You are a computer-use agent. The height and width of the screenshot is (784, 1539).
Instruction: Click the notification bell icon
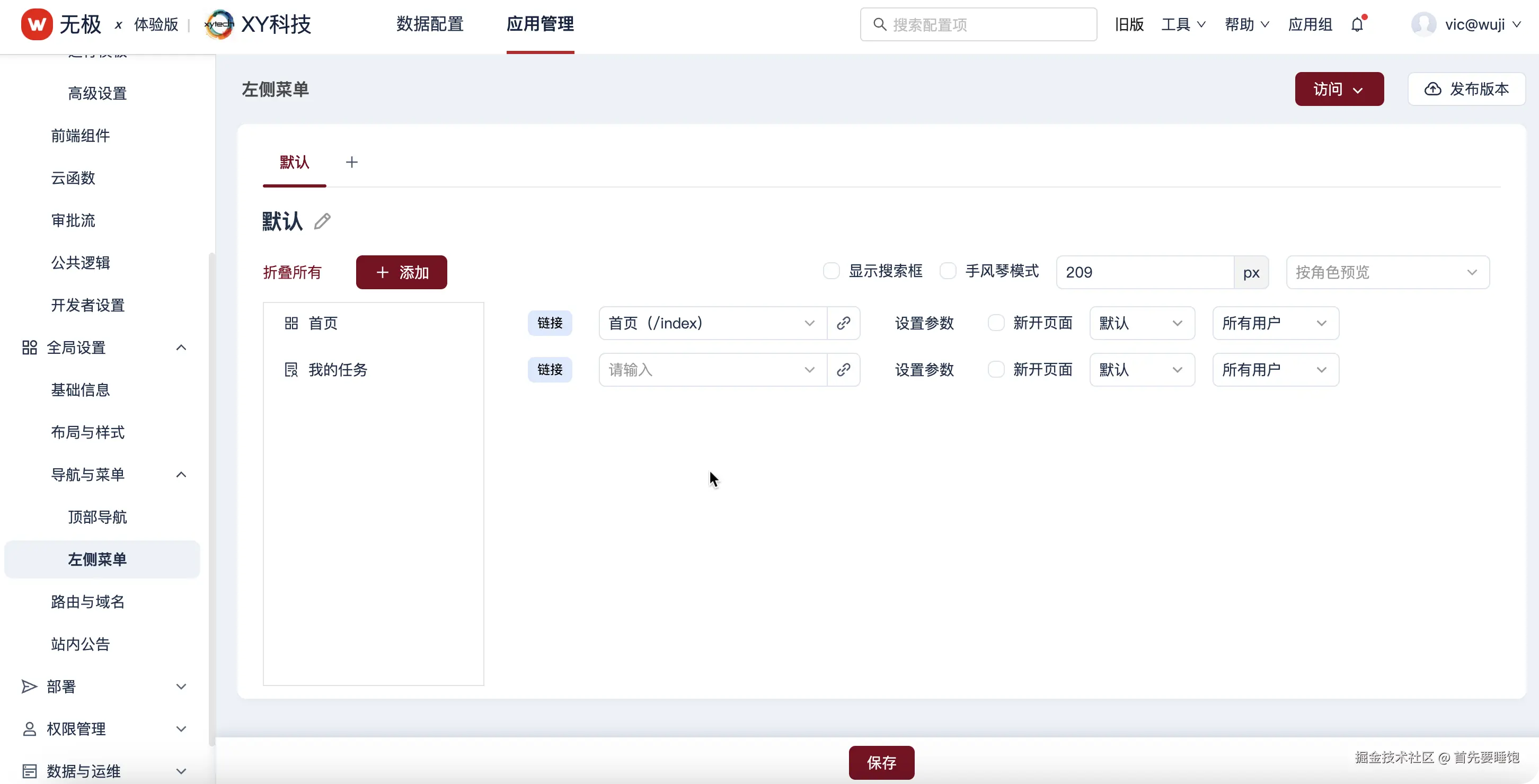[1357, 24]
